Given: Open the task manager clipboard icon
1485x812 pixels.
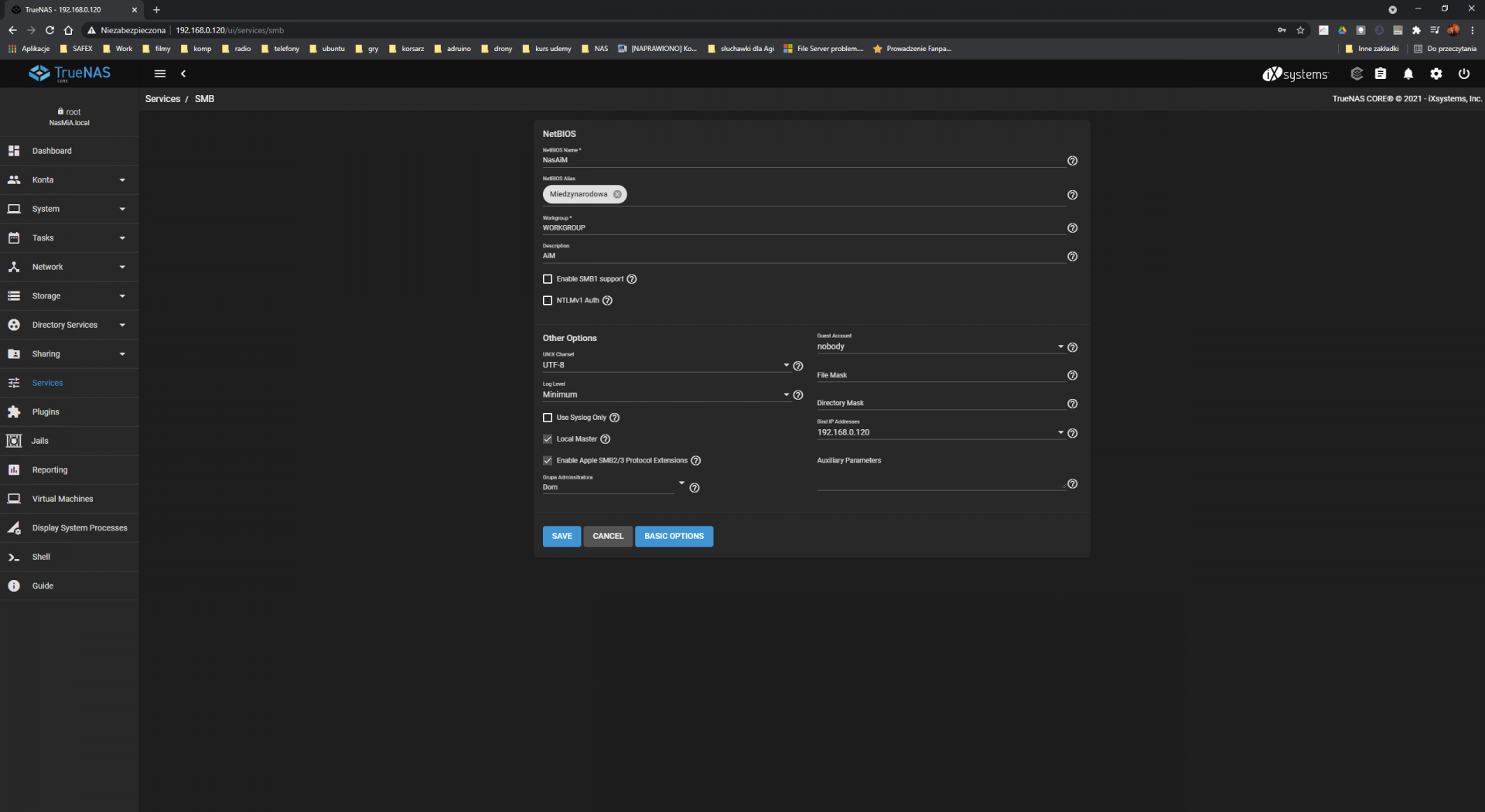Looking at the screenshot, I should tap(1380, 73).
